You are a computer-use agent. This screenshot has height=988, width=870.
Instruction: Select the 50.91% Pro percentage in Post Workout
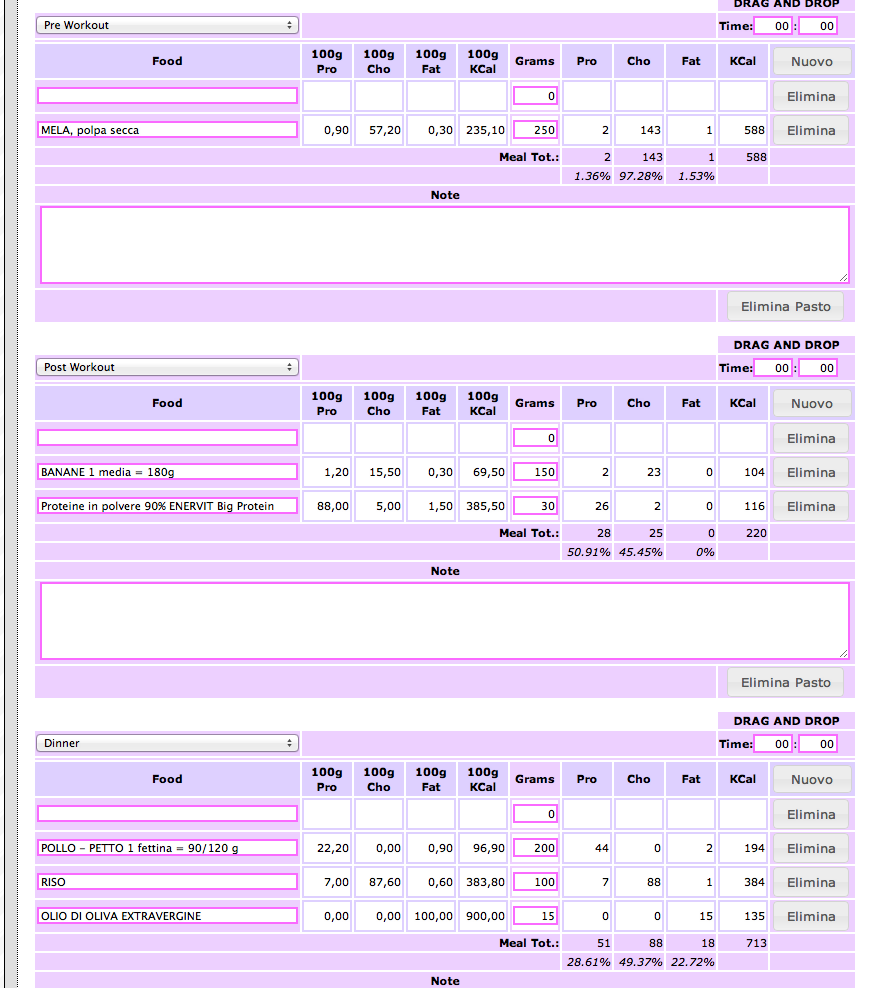tap(588, 553)
